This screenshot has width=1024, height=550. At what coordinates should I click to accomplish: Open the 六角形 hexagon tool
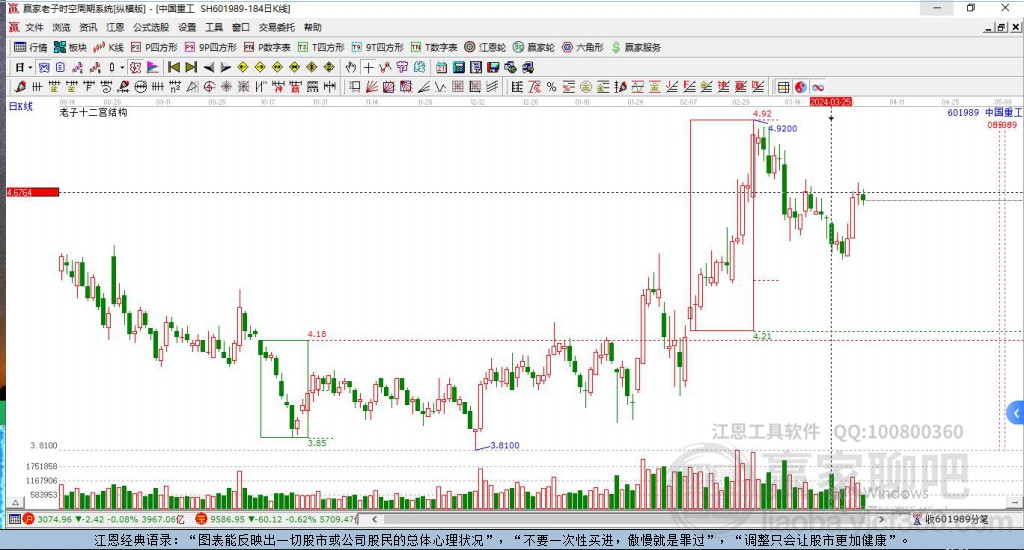pyautogui.click(x=583, y=47)
